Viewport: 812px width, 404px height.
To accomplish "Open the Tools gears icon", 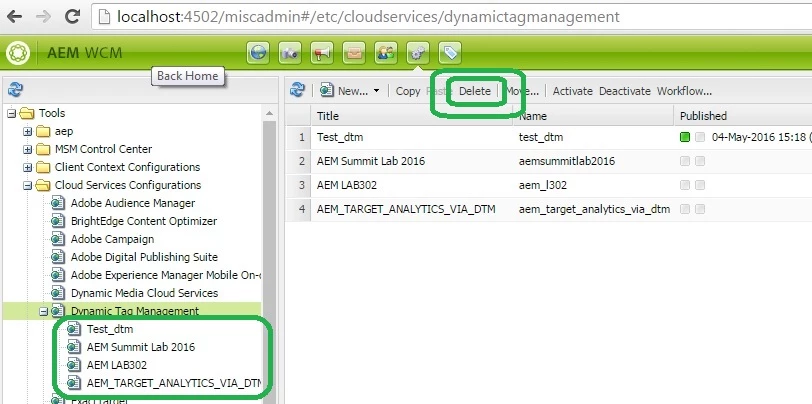I will coord(418,53).
